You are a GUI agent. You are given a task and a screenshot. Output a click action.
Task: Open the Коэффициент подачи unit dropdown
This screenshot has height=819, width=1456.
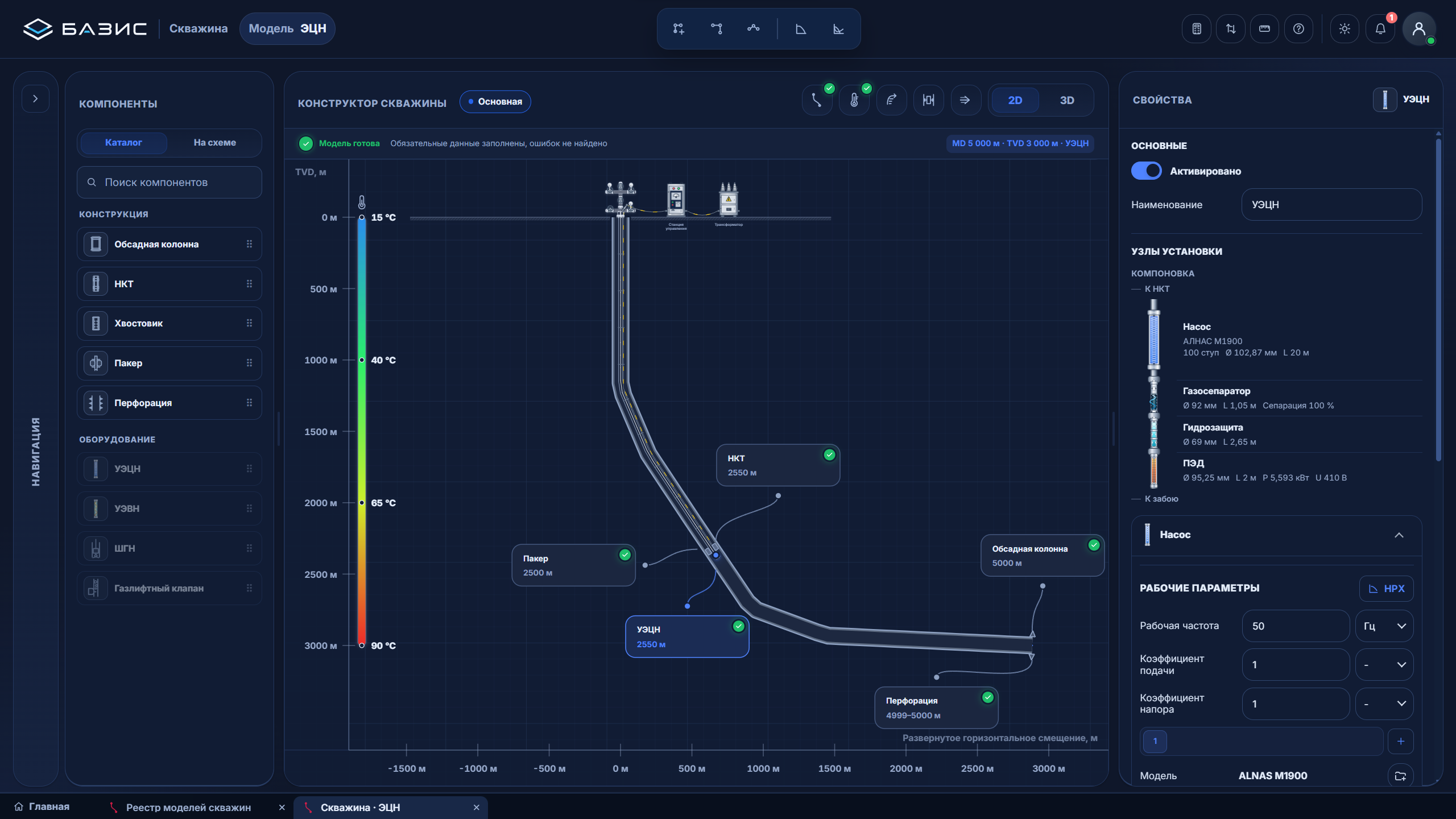1384,665
